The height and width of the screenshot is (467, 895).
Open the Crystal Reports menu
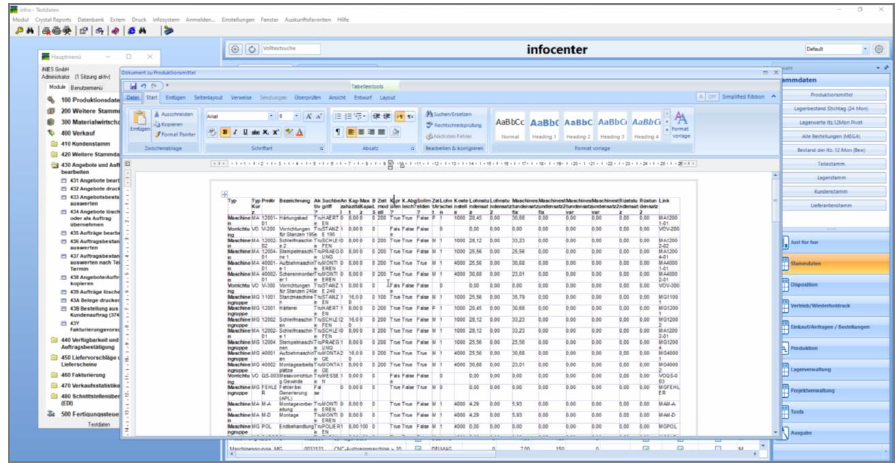(54, 19)
